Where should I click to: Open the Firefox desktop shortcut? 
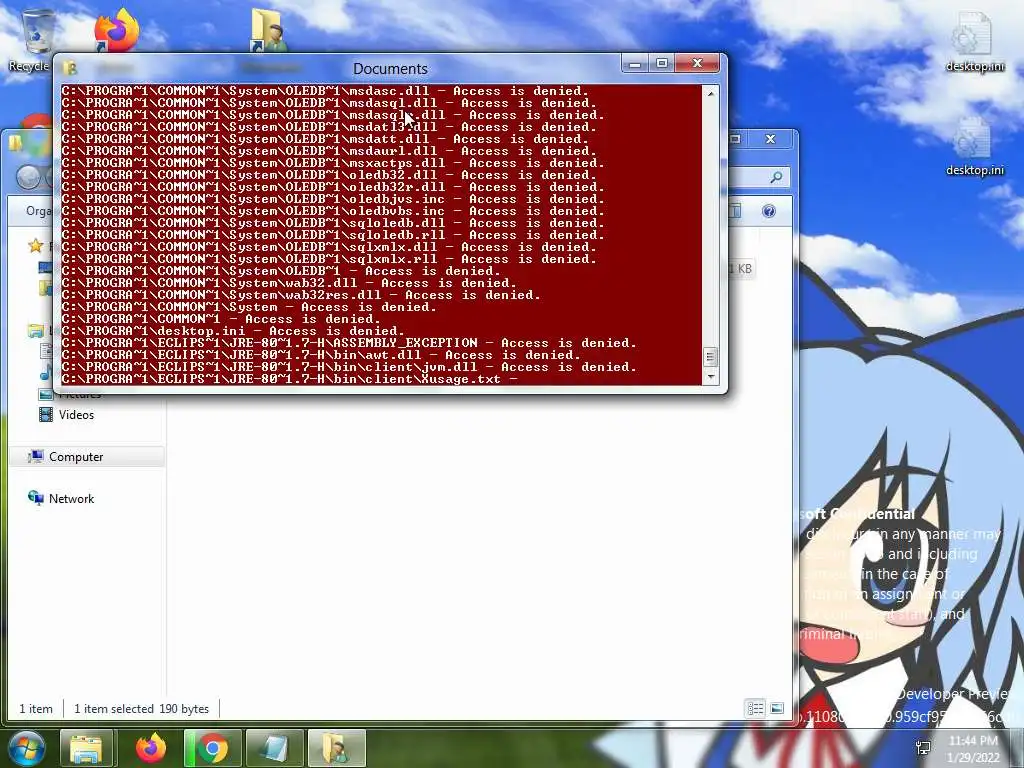116,31
